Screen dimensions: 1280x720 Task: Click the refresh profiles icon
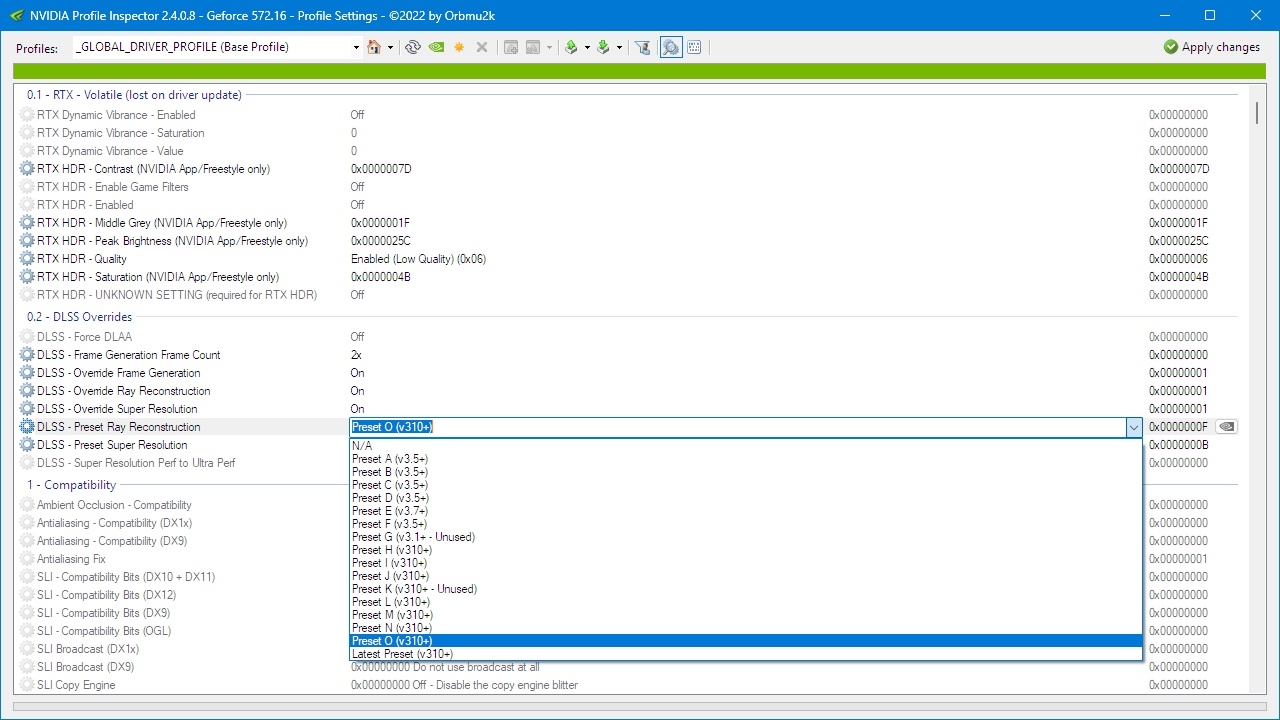[412, 47]
